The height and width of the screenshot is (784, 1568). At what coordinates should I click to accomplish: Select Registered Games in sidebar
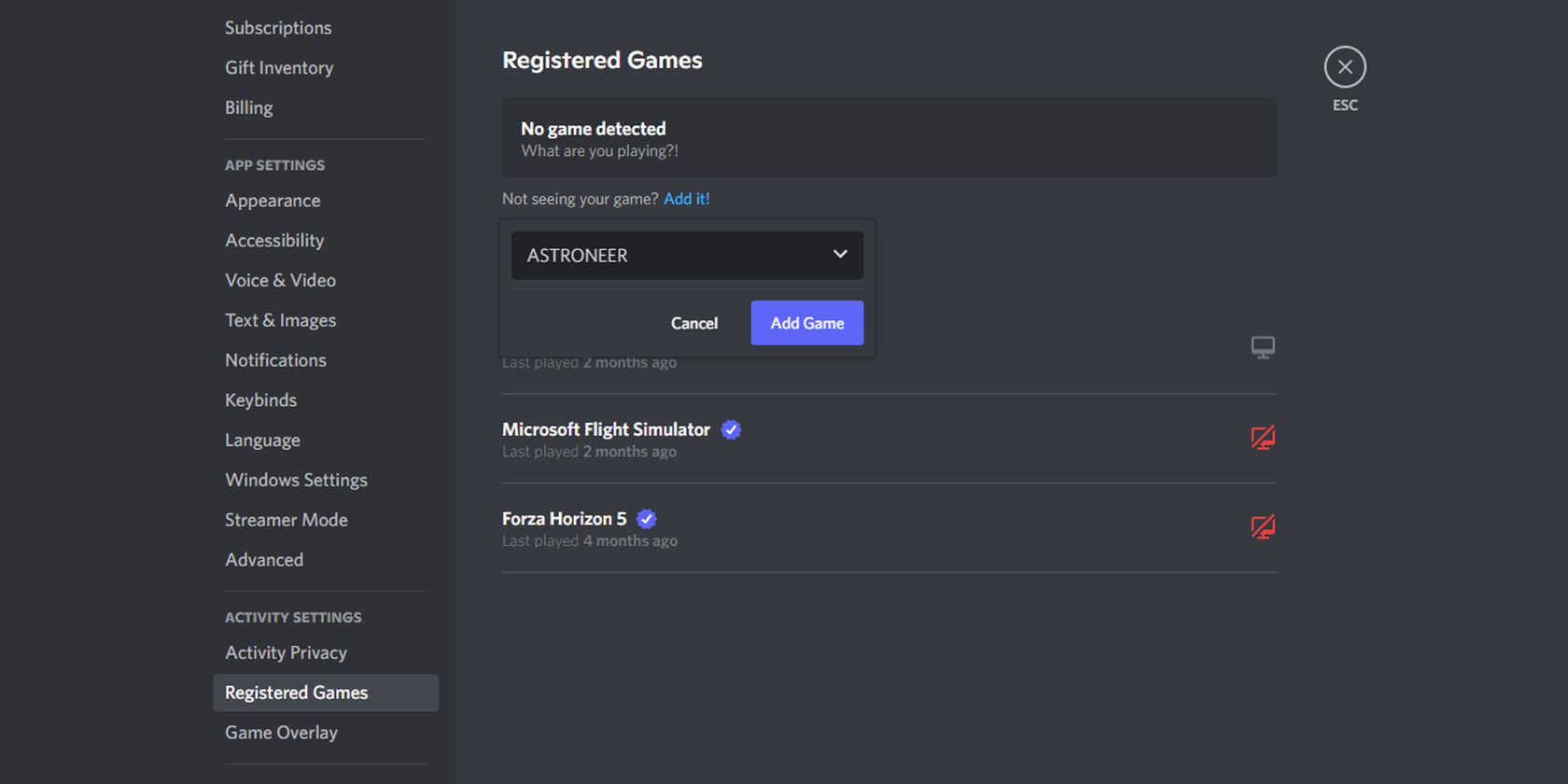[297, 693]
